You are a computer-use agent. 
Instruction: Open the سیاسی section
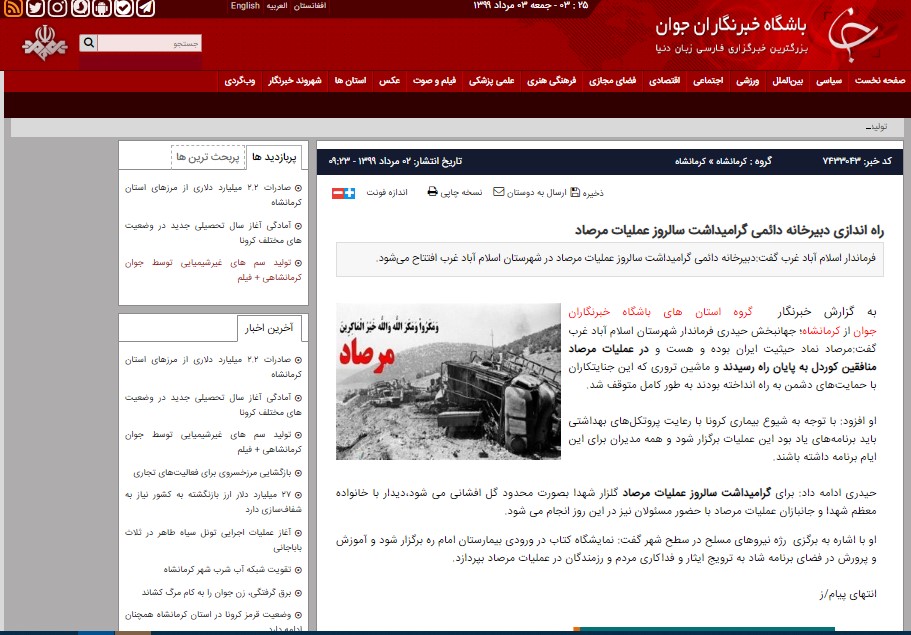[x=829, y=81]
